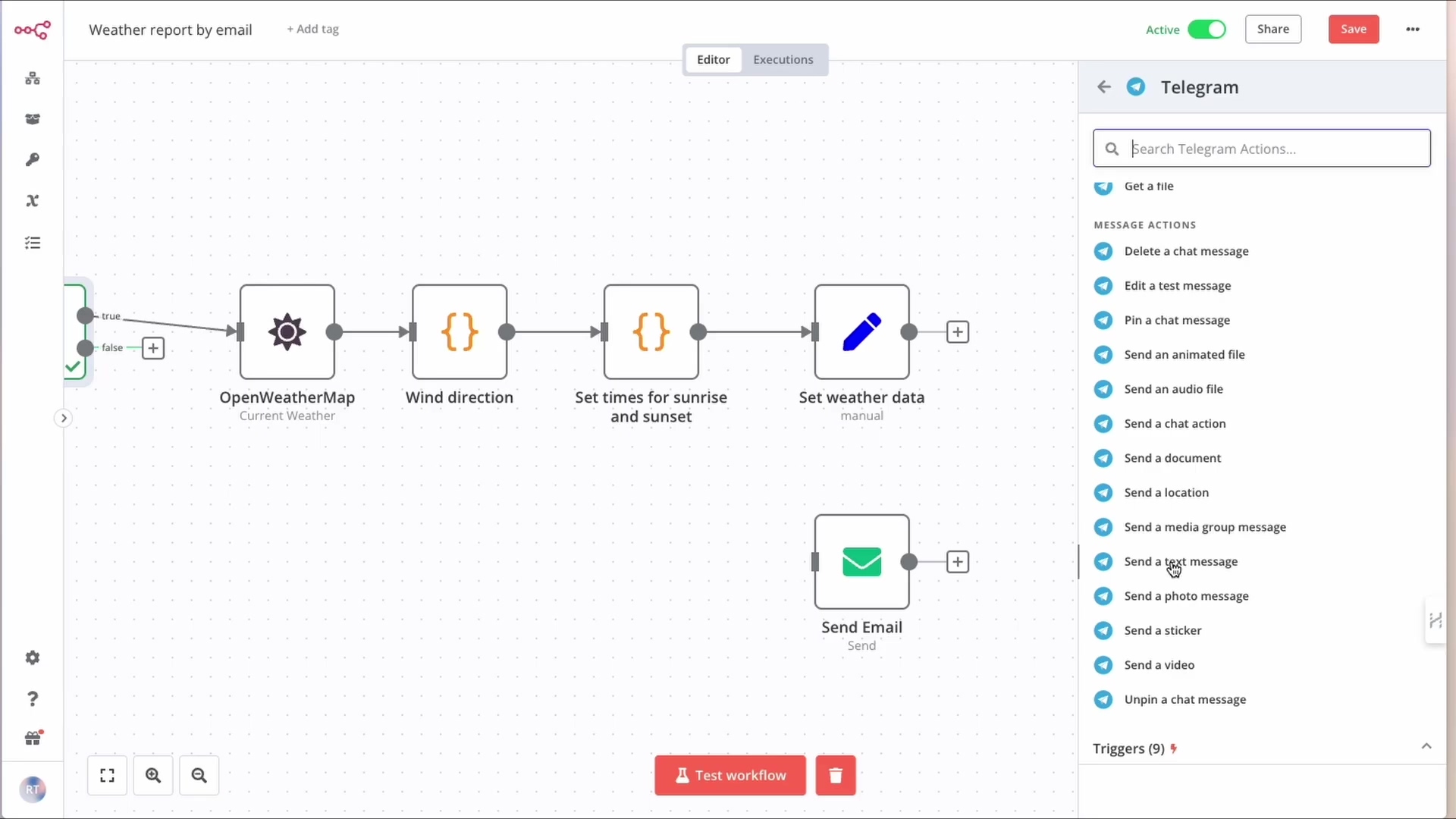The image size is (1456, 819).
Task: Switch to the Executions tab
Action: (783, 60)
